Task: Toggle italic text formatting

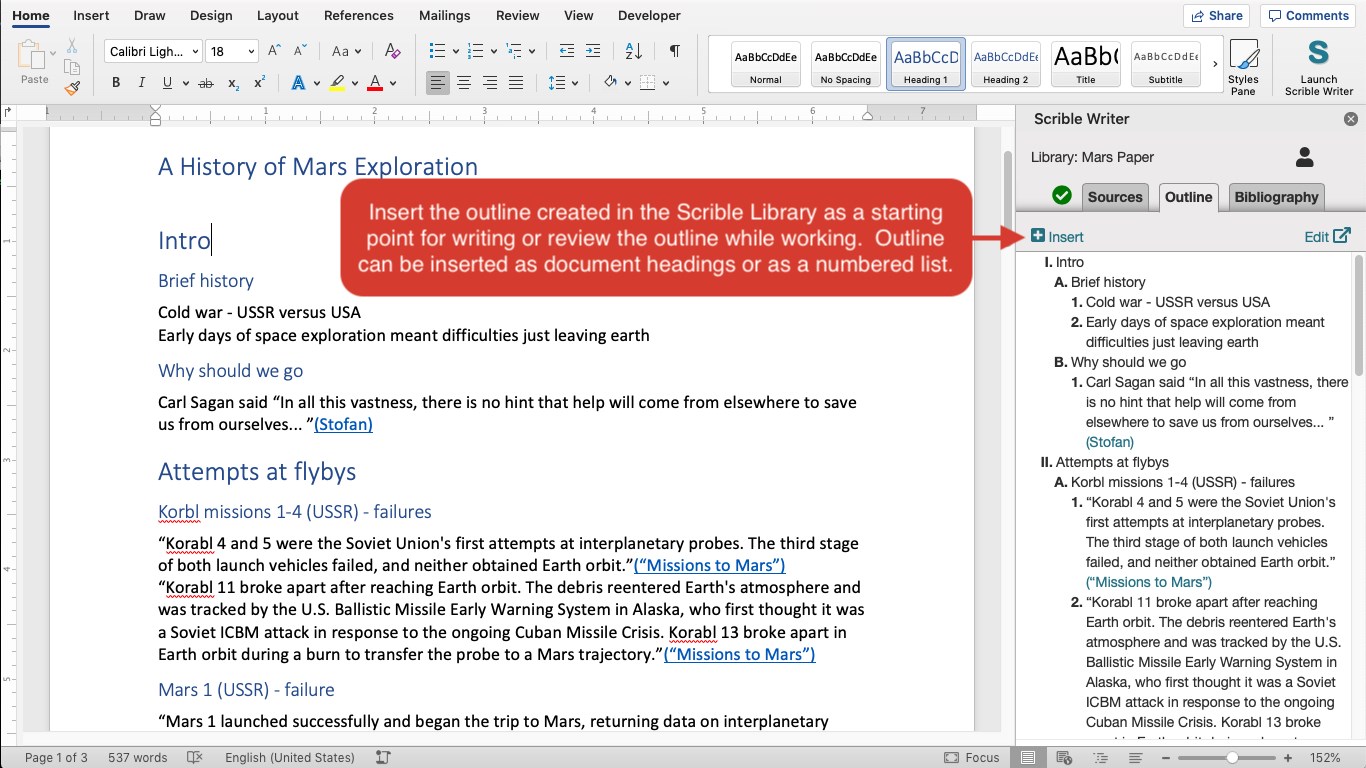Action: tap(142, 83)
